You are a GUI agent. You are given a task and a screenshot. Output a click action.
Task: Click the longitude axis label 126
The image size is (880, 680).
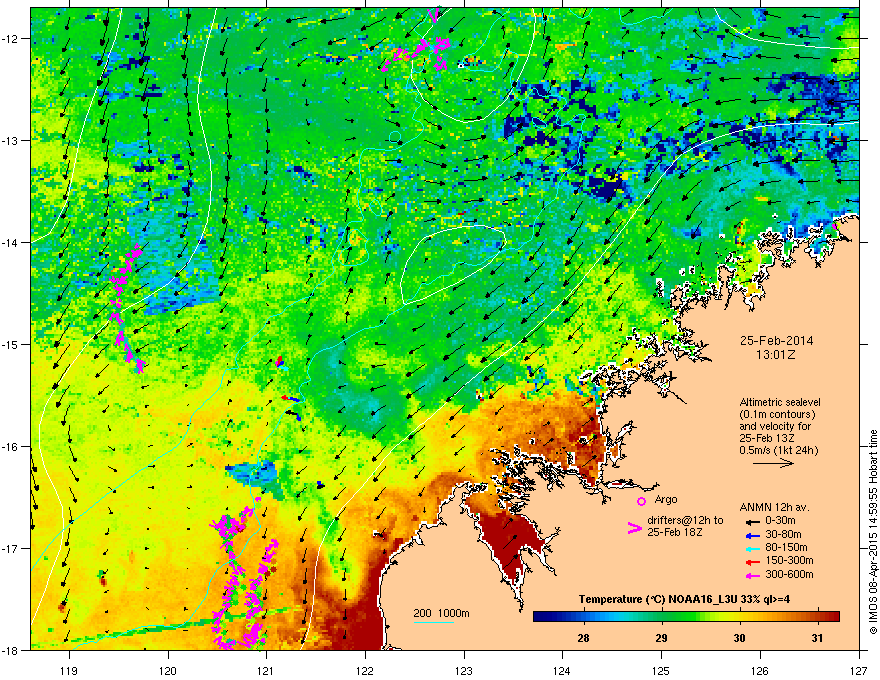tap(760, 670)
